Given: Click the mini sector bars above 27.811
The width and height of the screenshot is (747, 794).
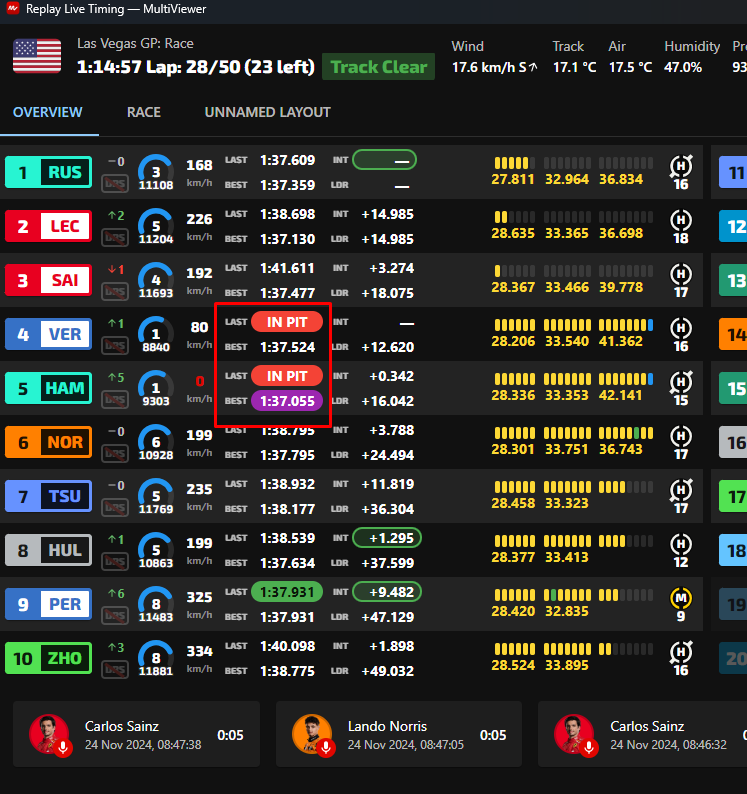Looking at the screenshot, I should pos(515,163).
